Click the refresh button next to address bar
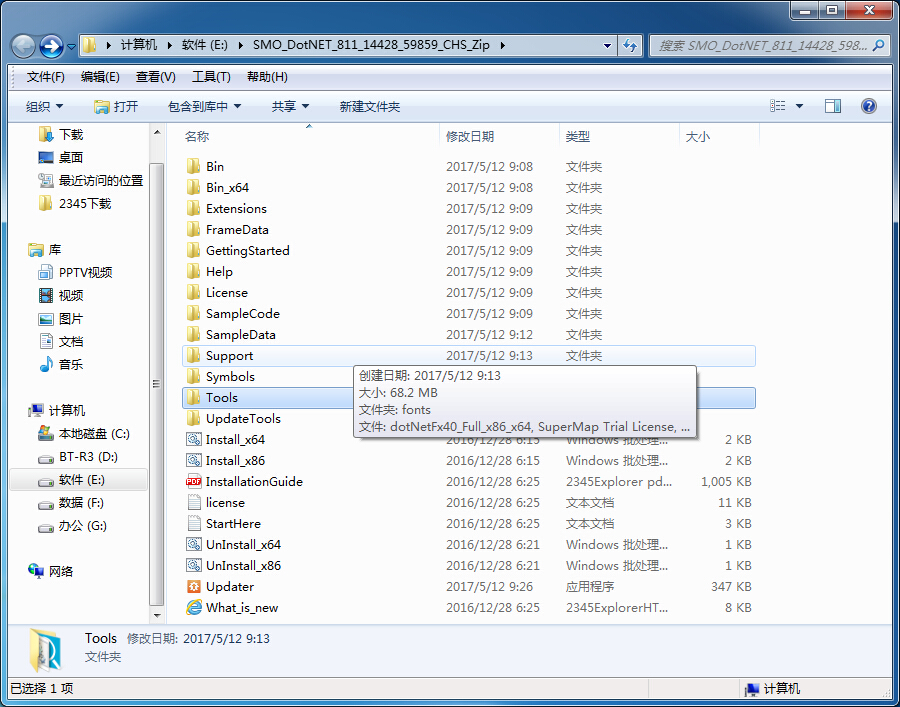This screenshot has width=900, height=707. click(630, 45)
